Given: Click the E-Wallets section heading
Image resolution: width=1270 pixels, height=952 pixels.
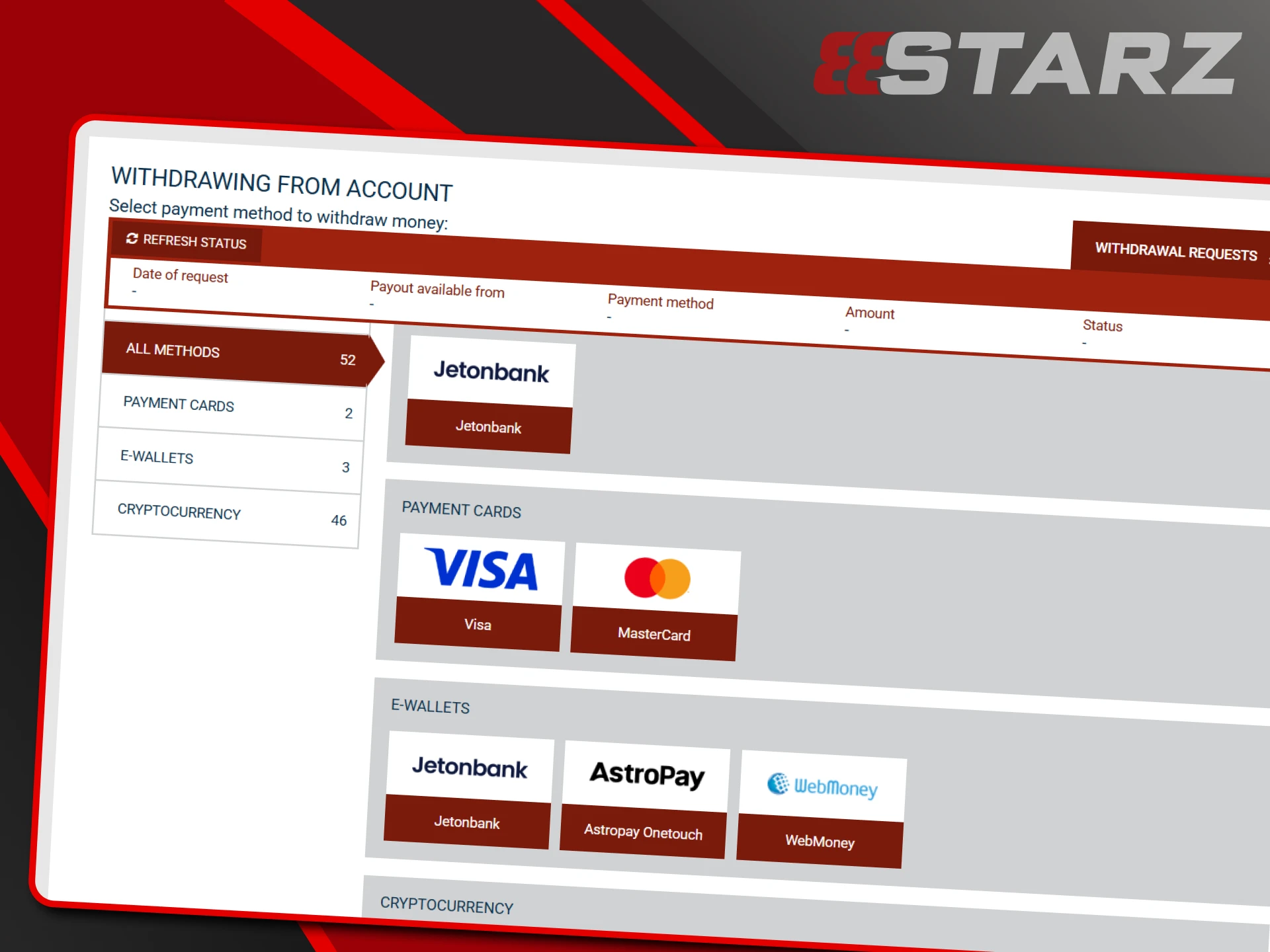Looking at the screenshot, I should click(x=431, y=706).
